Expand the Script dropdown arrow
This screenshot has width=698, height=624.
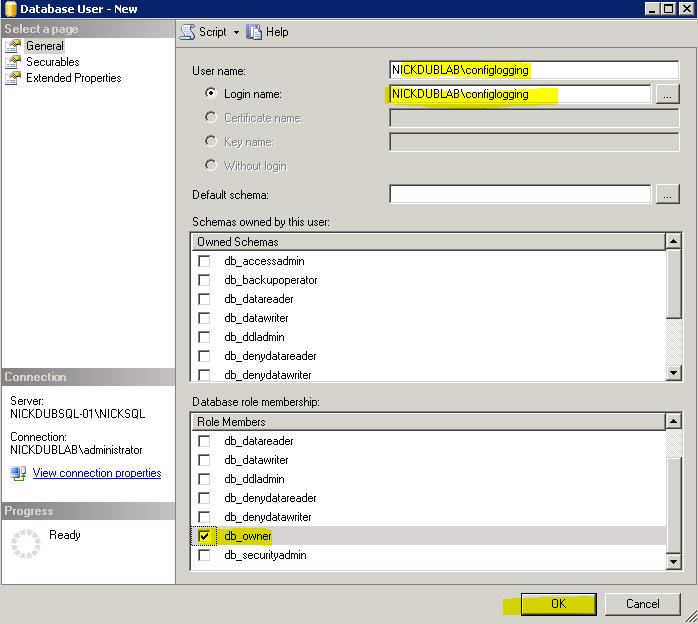(237, 32)
